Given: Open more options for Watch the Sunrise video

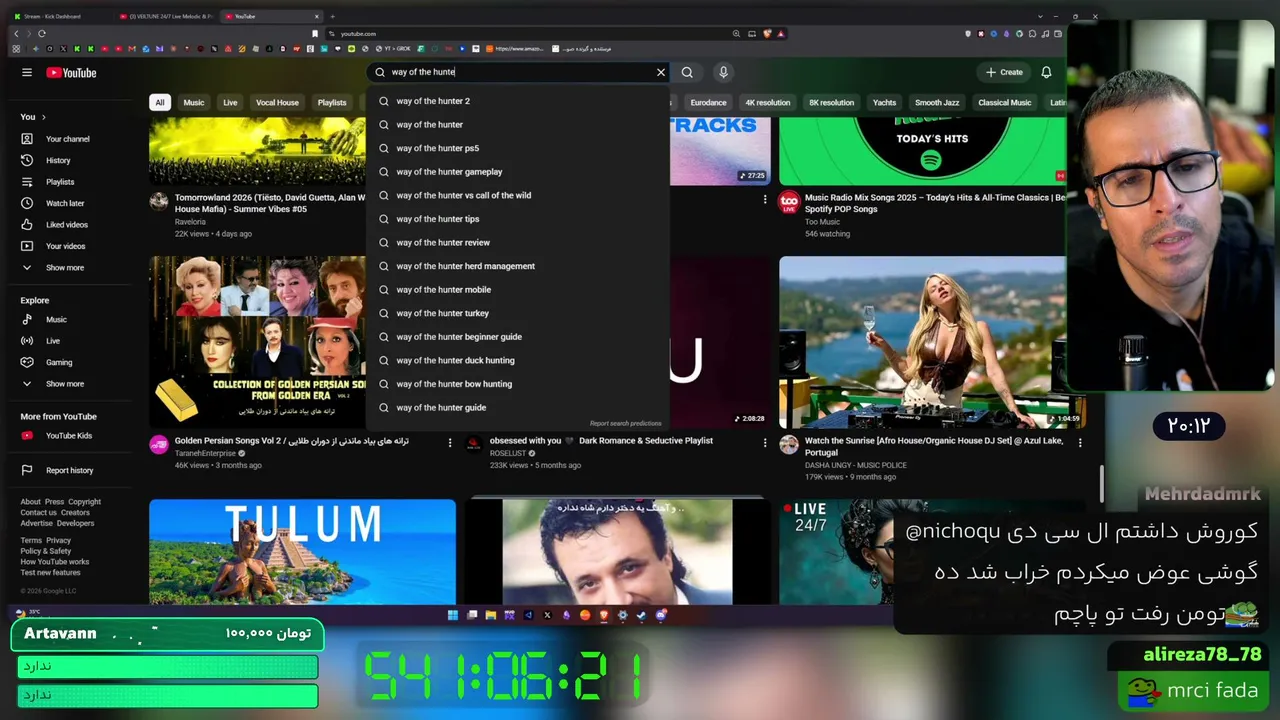Looking at the screenshot, I should pyautogui.click(x=1079, y=442).
